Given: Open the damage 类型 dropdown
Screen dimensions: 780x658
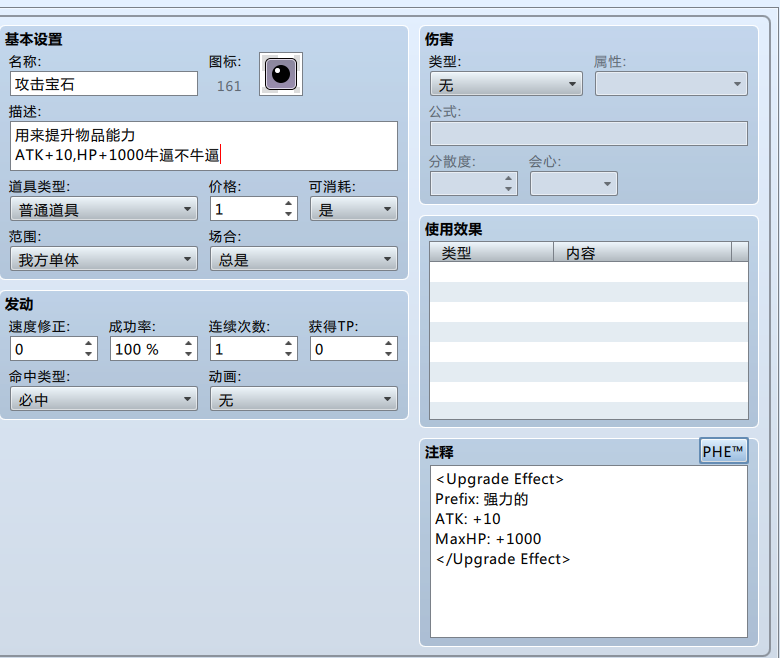Looking at the screenshot, I should (x=506, y=84).
